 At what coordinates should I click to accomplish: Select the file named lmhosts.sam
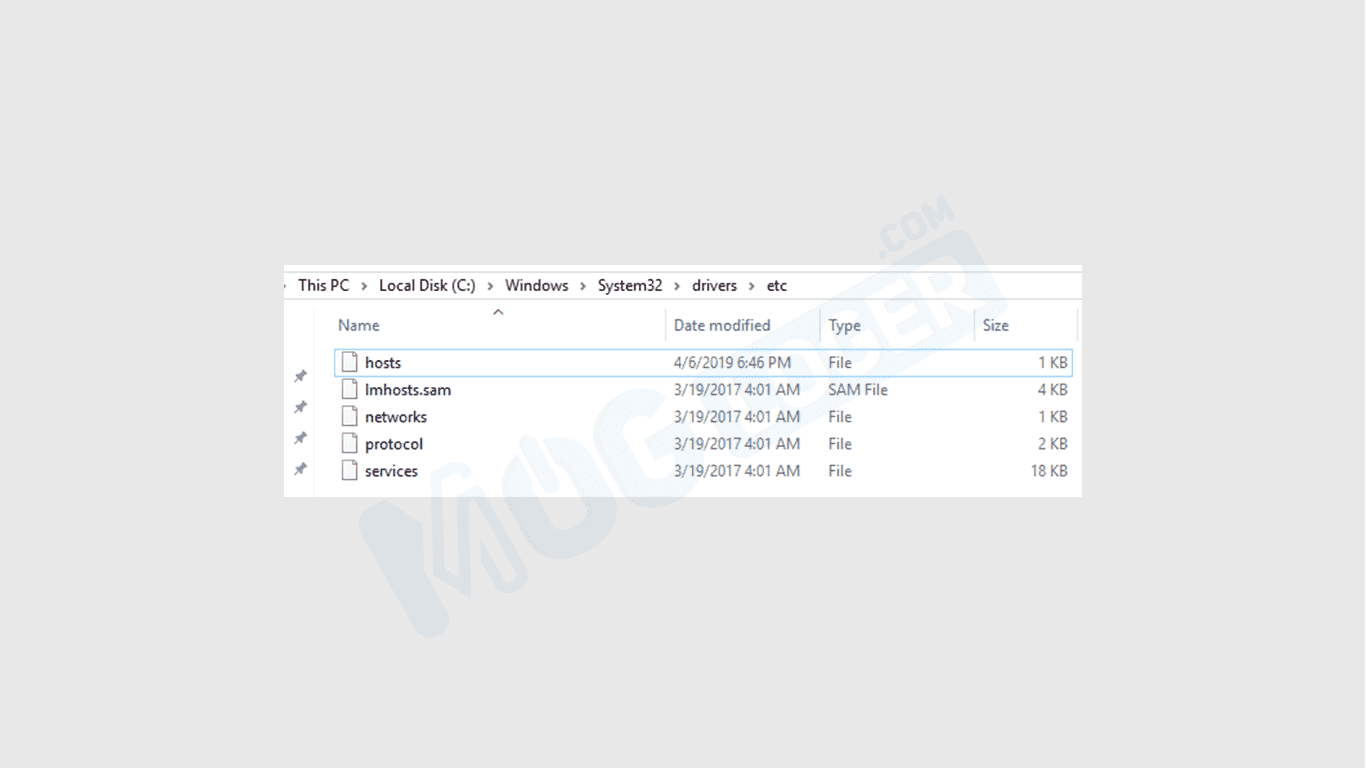(408, 389)
